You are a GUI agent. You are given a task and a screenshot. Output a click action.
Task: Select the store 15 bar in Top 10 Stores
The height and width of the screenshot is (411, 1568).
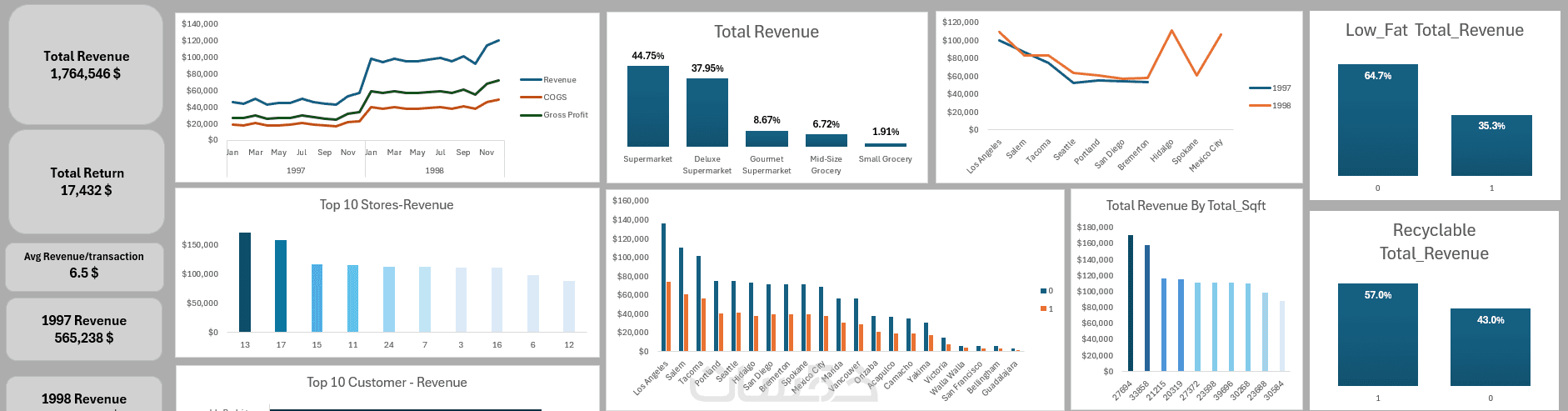click(x=317, y=298)
